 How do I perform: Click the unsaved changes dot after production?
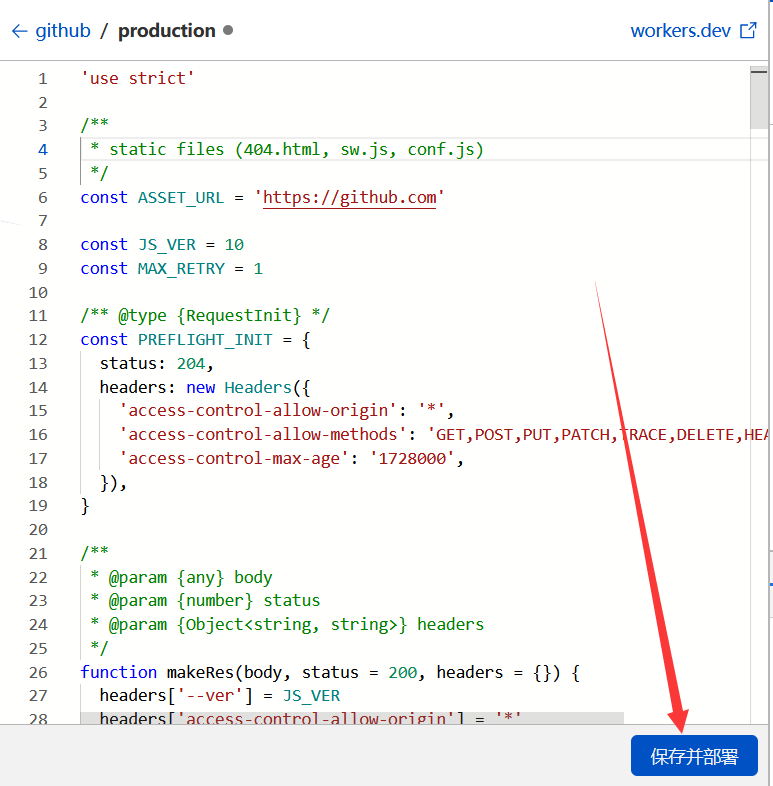[228, 30]
